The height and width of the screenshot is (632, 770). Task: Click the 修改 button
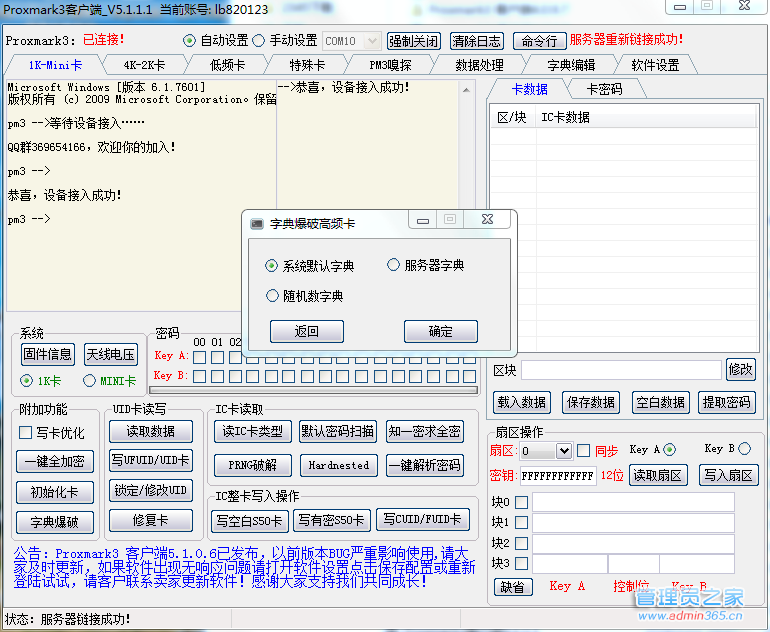coord(741,369)
